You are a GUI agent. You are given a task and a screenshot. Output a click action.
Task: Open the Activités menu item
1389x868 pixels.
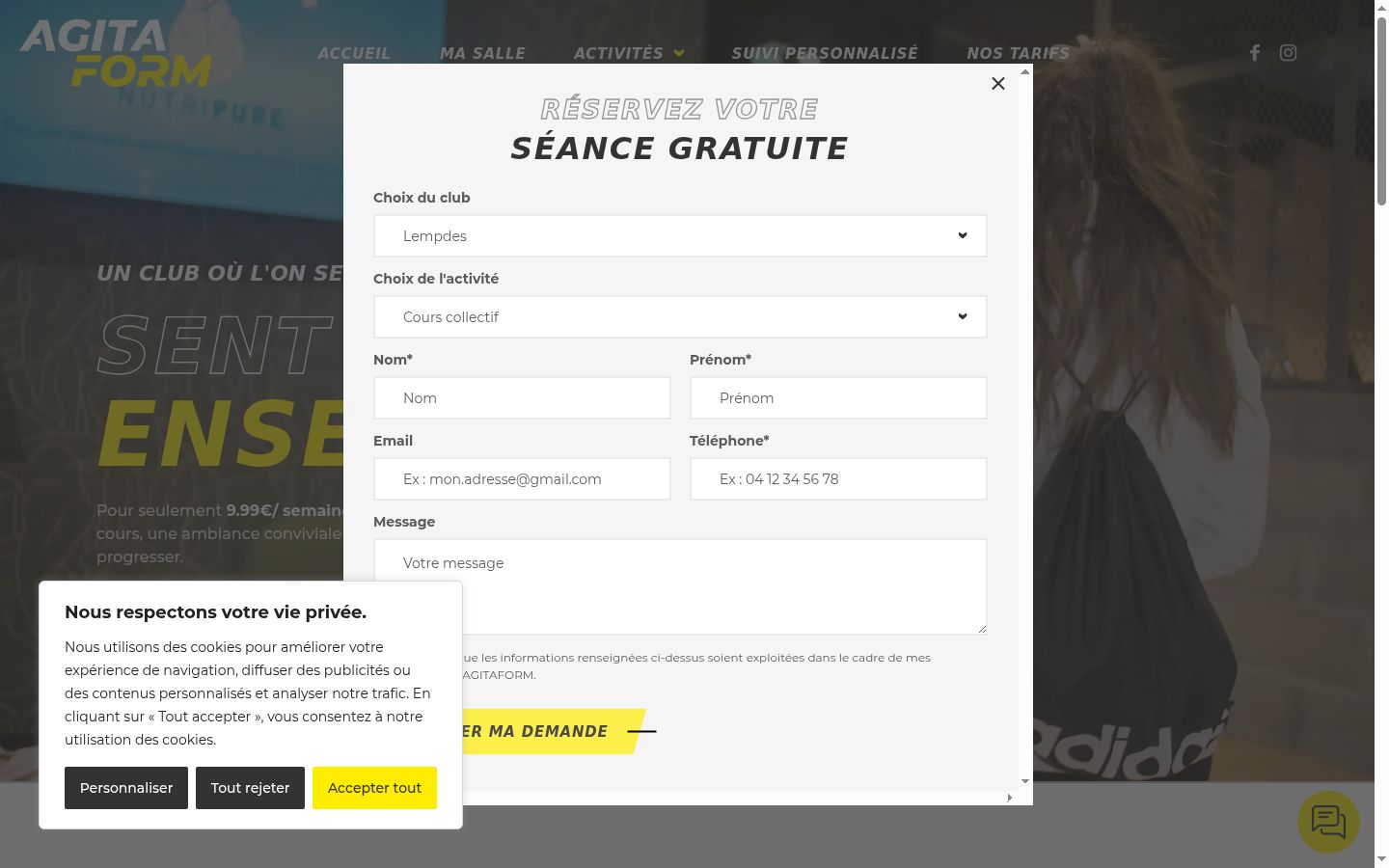pos(618,53)
